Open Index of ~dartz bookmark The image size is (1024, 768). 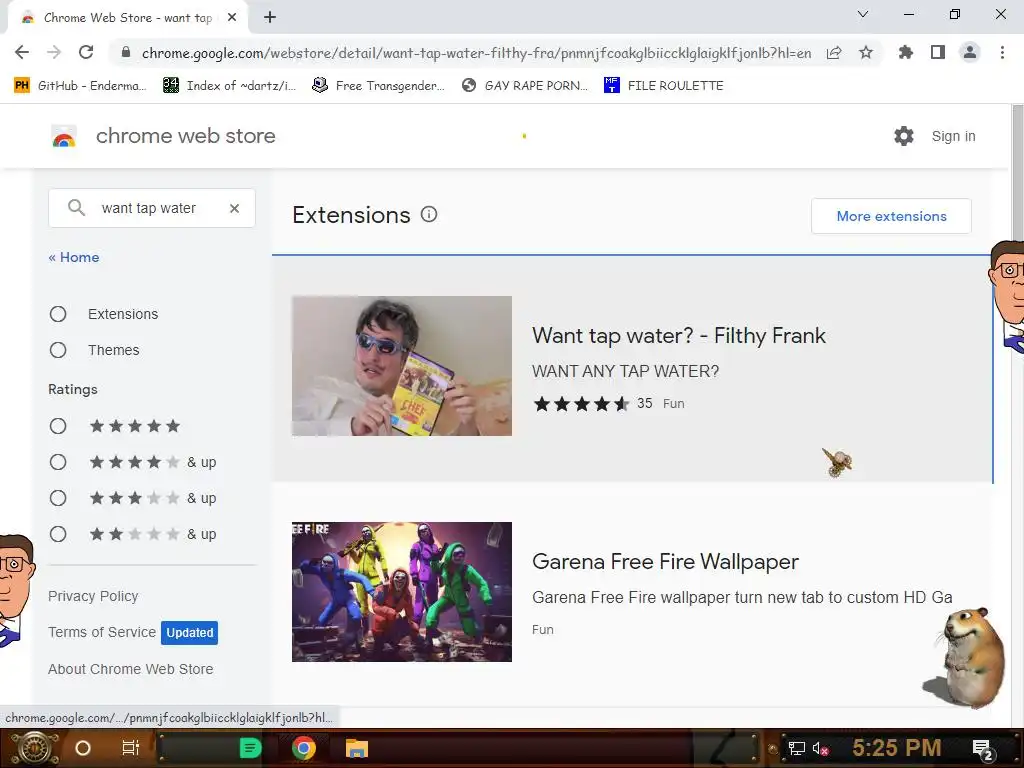tap(229, 86)
